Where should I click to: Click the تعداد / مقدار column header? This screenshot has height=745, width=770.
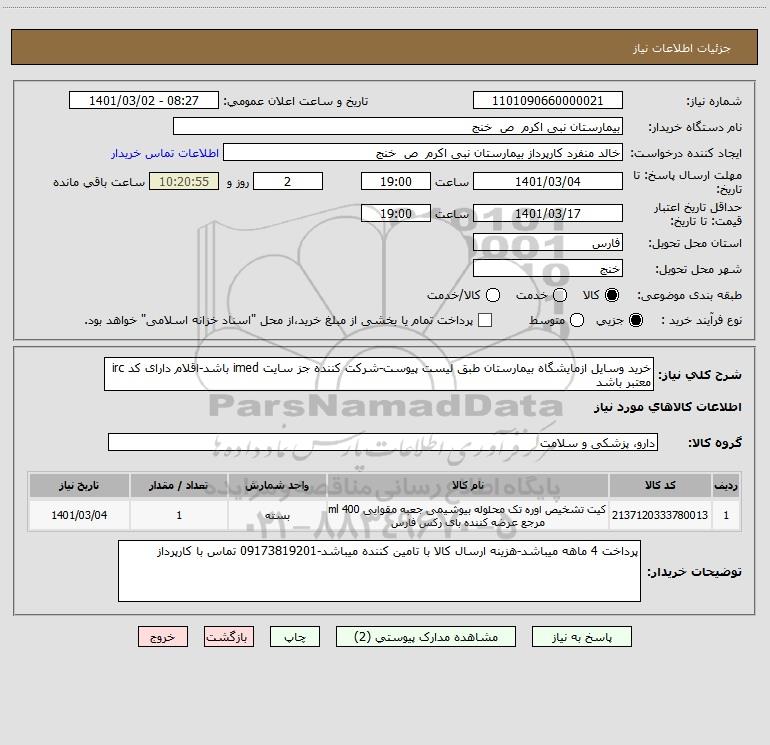179,485
